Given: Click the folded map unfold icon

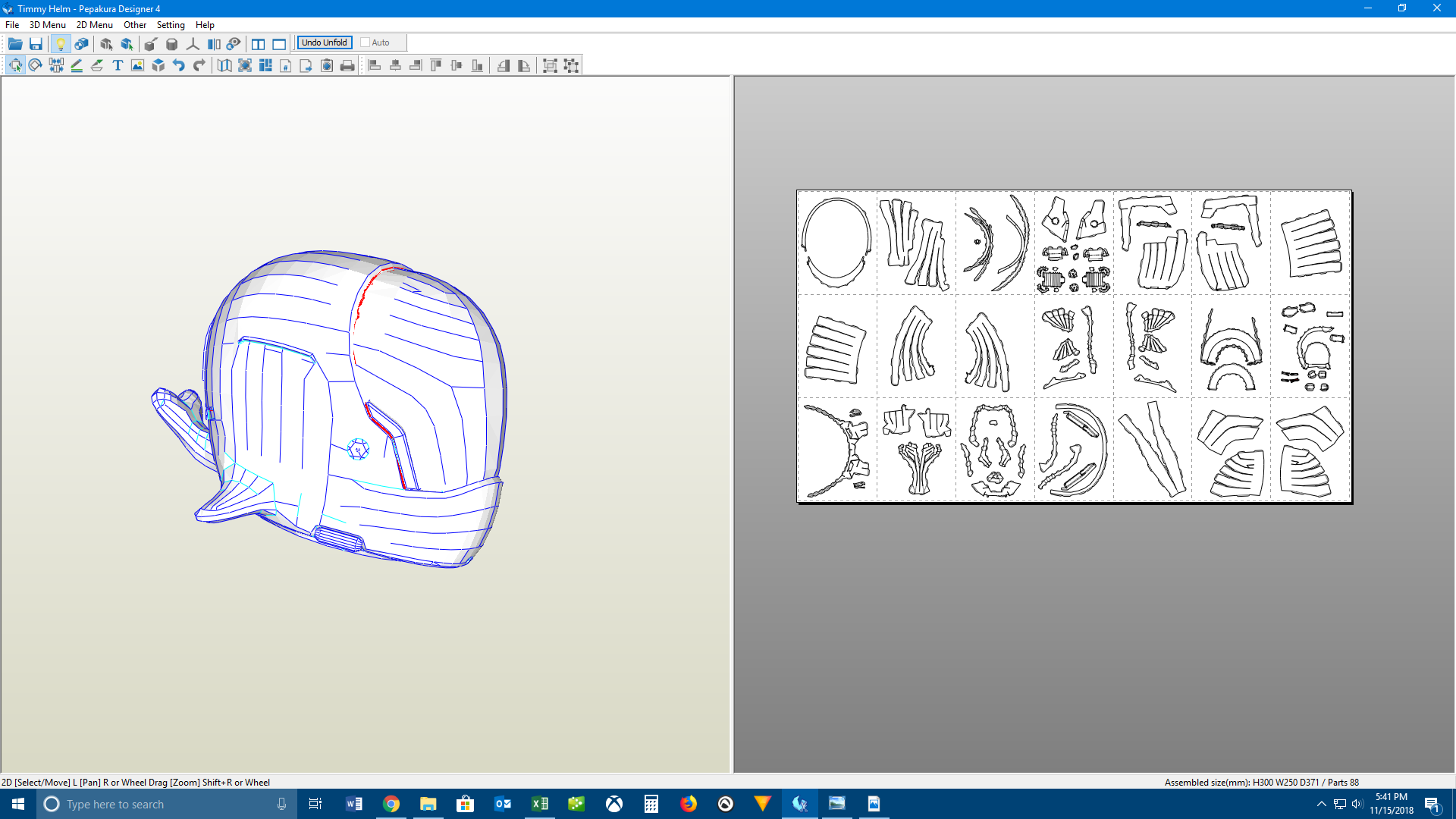Looking at the screenshot, I should pos(224,65).
